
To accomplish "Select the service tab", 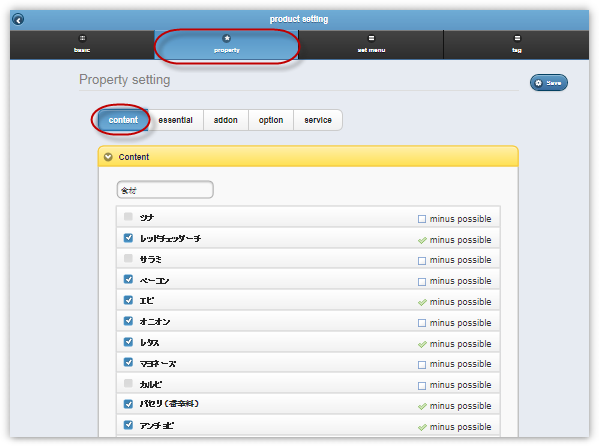I will 318,120.
